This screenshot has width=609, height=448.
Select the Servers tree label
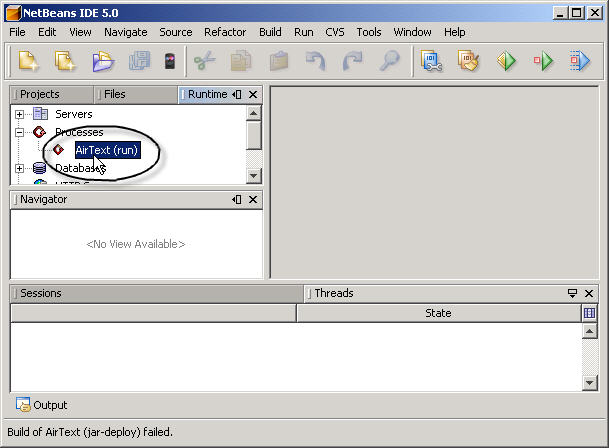point(74,114)
